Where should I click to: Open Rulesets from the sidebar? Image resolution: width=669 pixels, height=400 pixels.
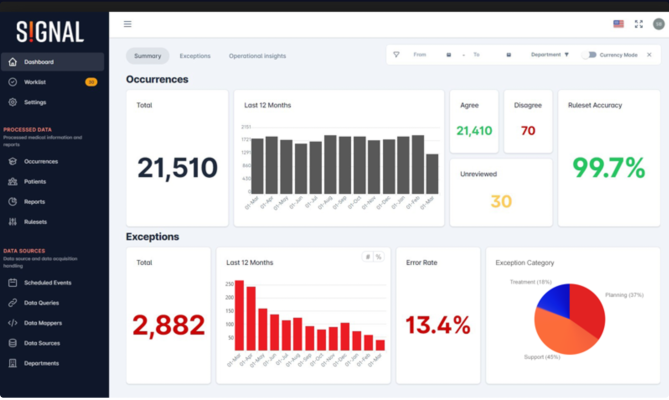35,222
